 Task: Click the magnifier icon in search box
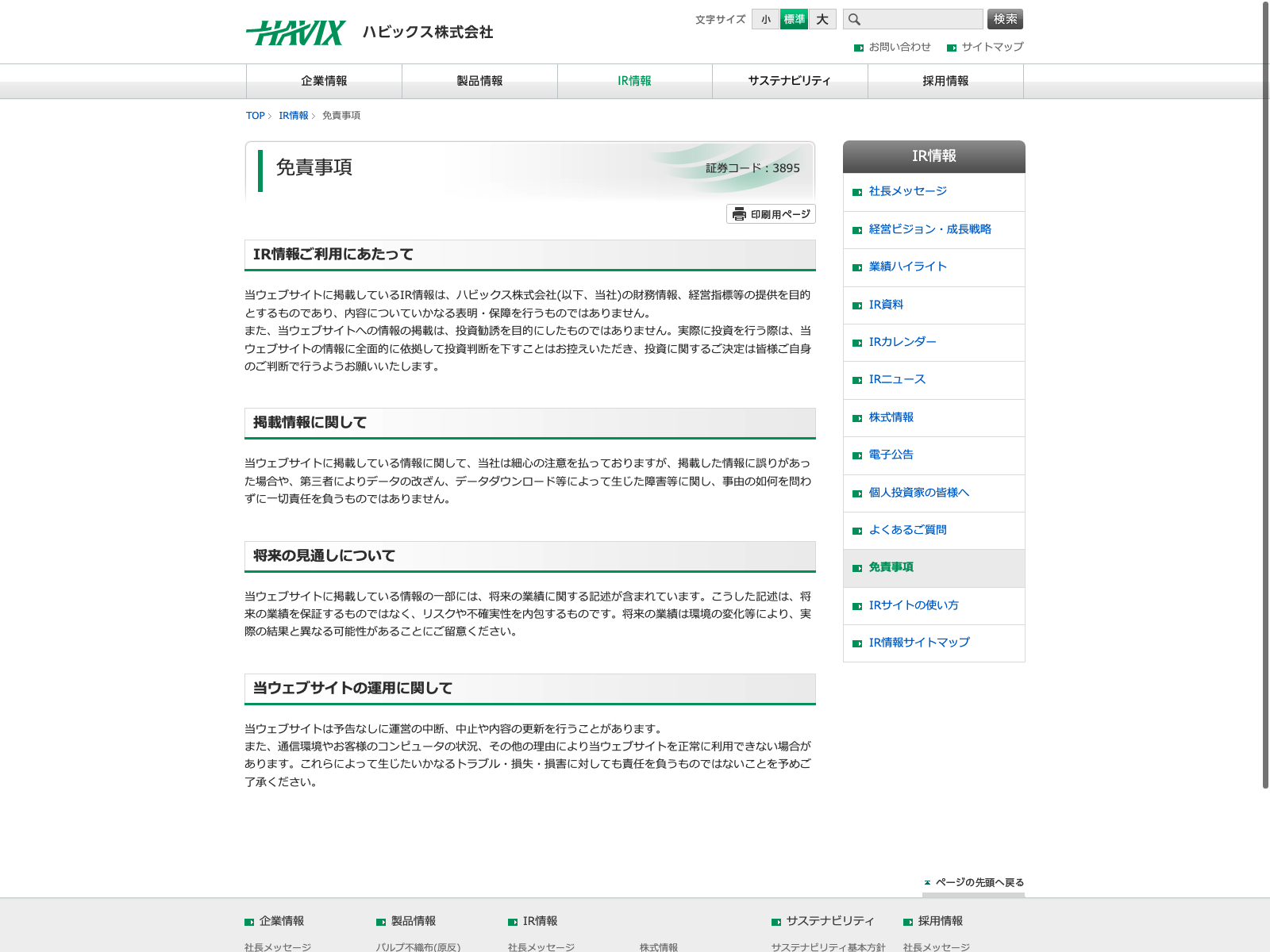pos(854,20)
